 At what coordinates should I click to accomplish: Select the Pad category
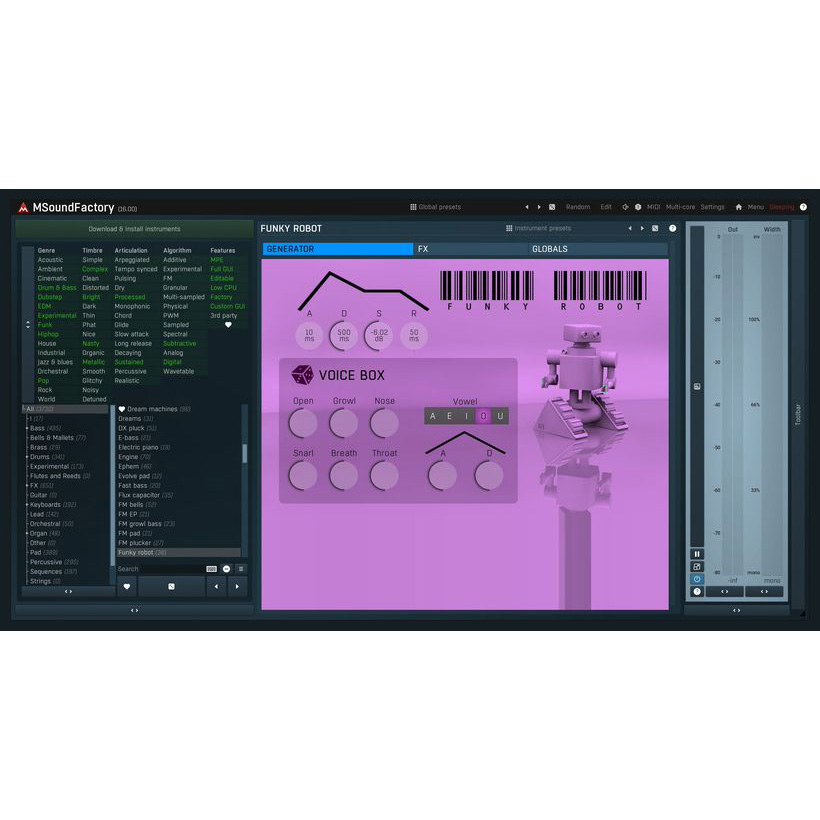point(44,552)
